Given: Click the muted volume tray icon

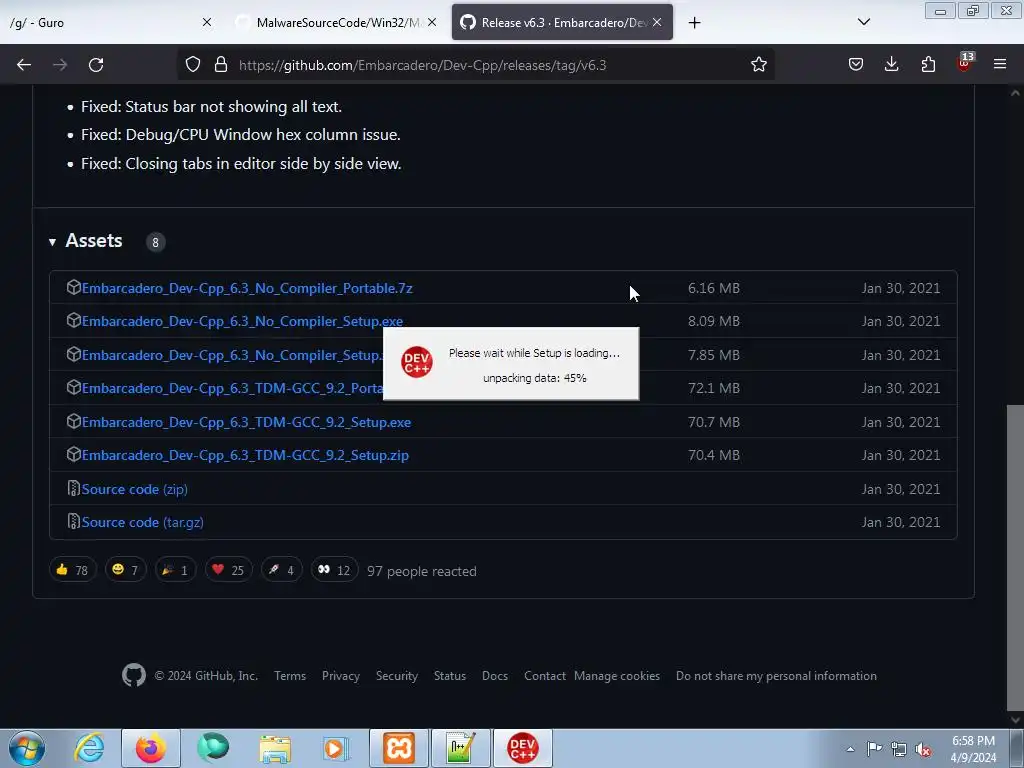Looking at the screenshot, I should point(923,749).
